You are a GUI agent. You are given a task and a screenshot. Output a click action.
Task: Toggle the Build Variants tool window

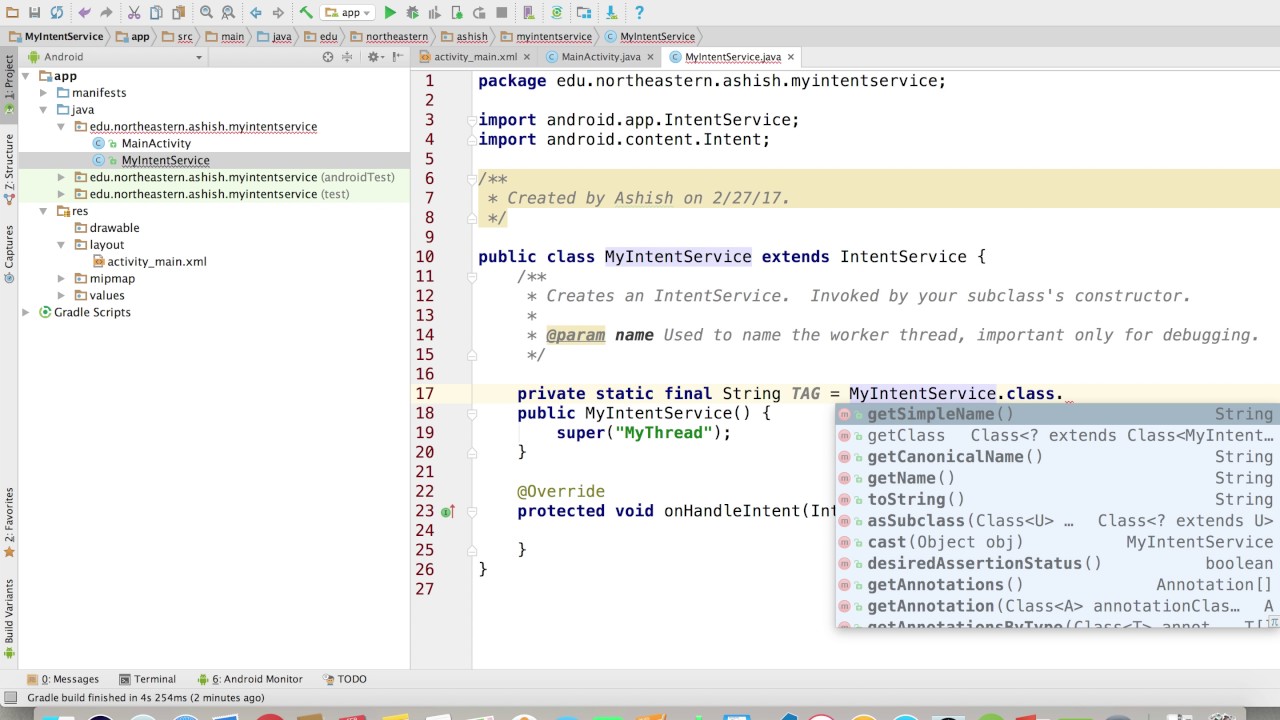[9, 618]
